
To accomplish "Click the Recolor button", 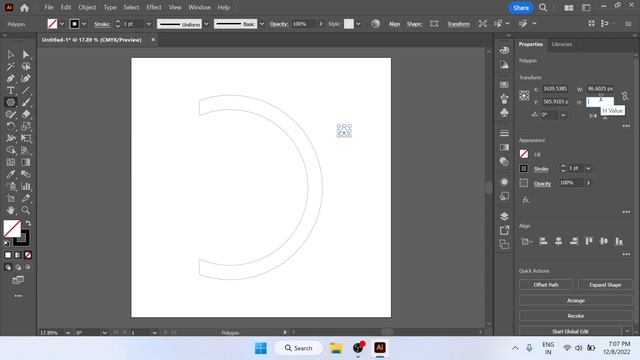I will tap(576, 316).
